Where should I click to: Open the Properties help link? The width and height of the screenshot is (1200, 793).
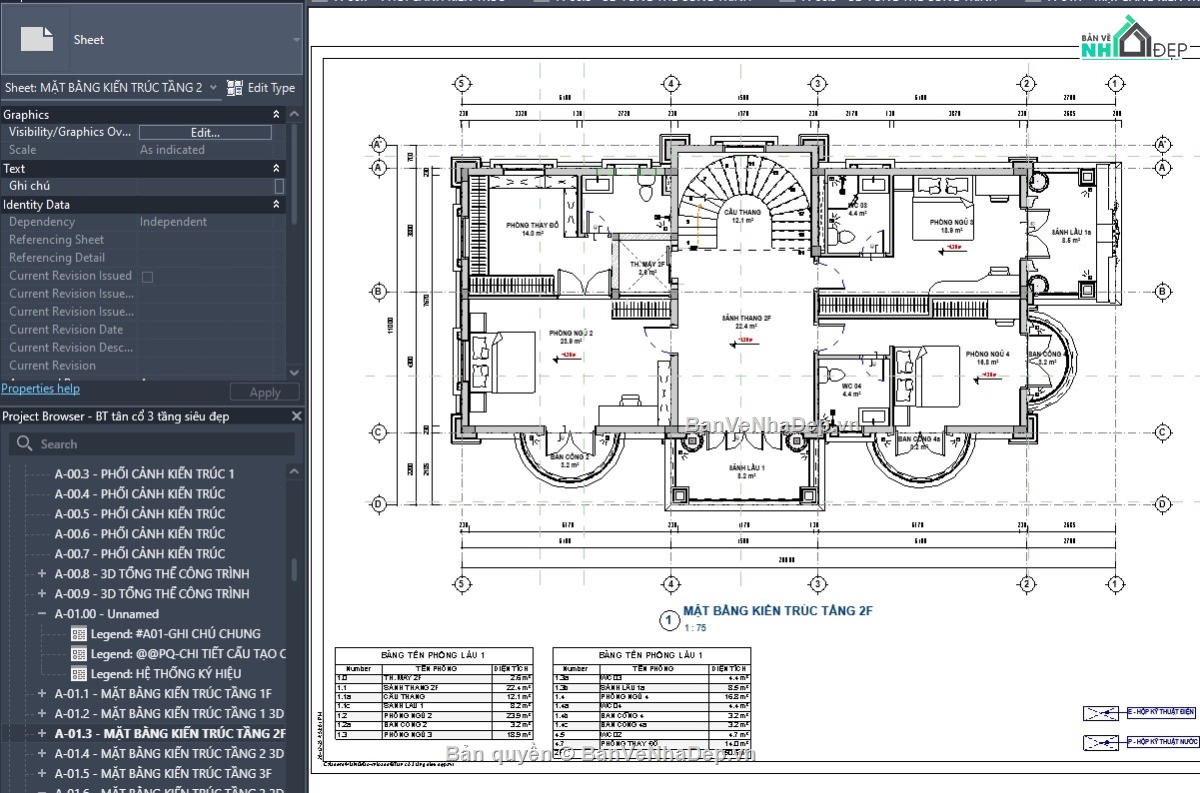click(41, 388)
